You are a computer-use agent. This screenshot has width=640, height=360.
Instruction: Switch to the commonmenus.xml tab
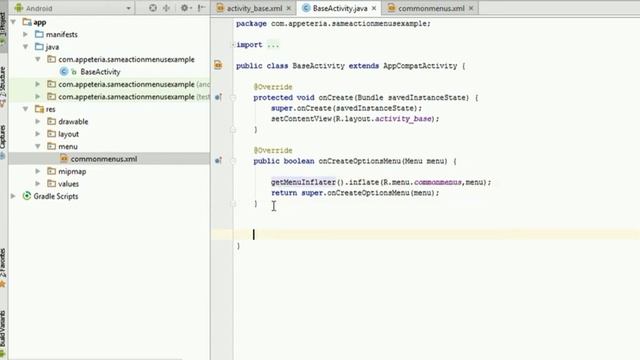pyautogui.click(x=431, y=8)
